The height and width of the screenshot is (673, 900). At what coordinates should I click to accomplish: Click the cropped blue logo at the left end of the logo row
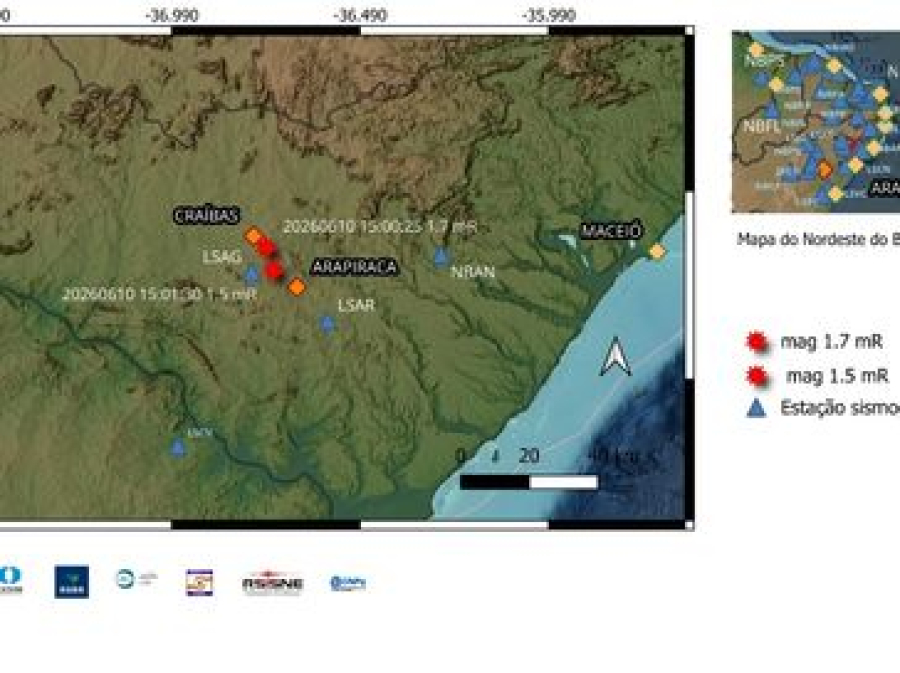(10, 579)
